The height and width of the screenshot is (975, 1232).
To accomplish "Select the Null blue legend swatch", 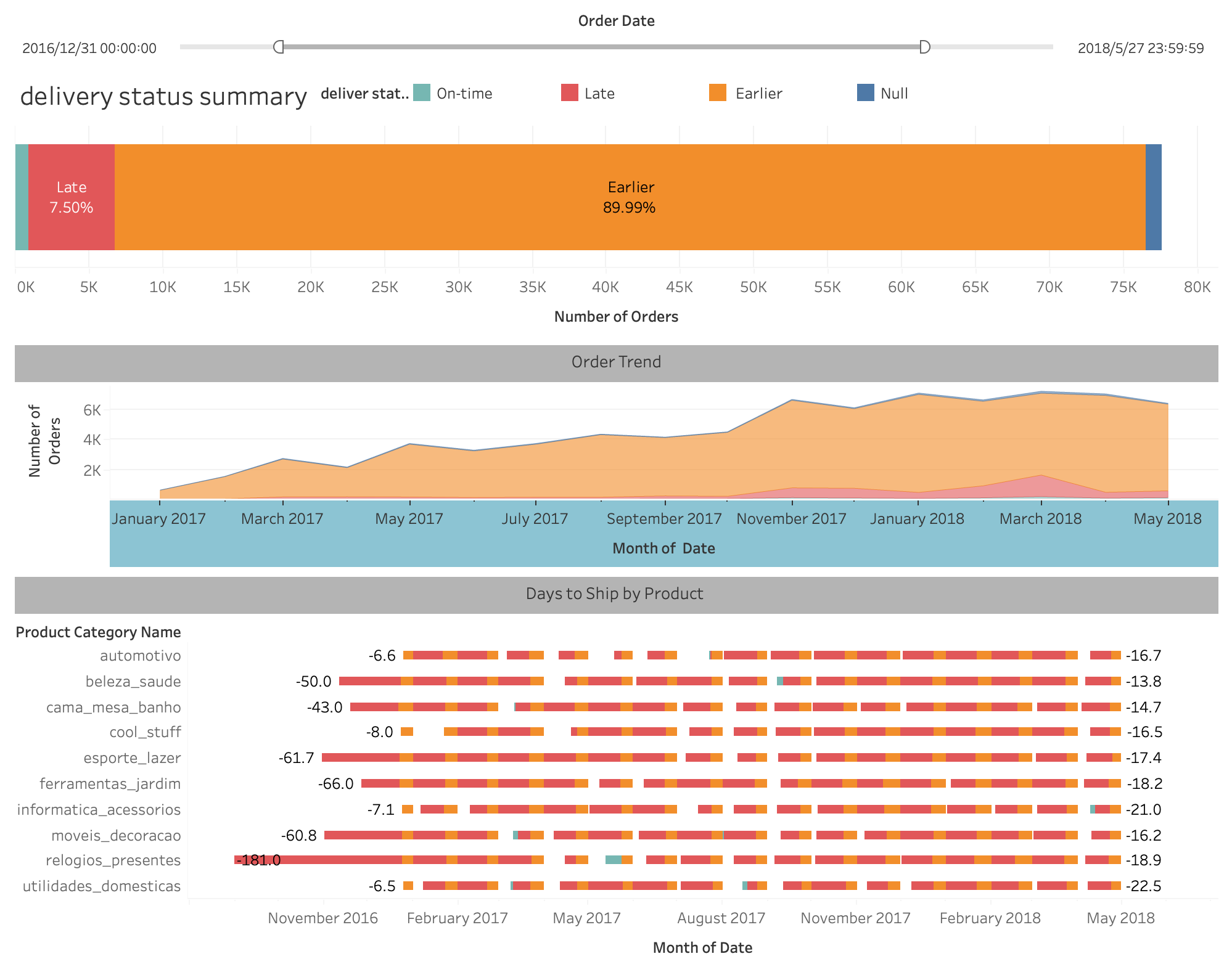I will pos(866,93).
